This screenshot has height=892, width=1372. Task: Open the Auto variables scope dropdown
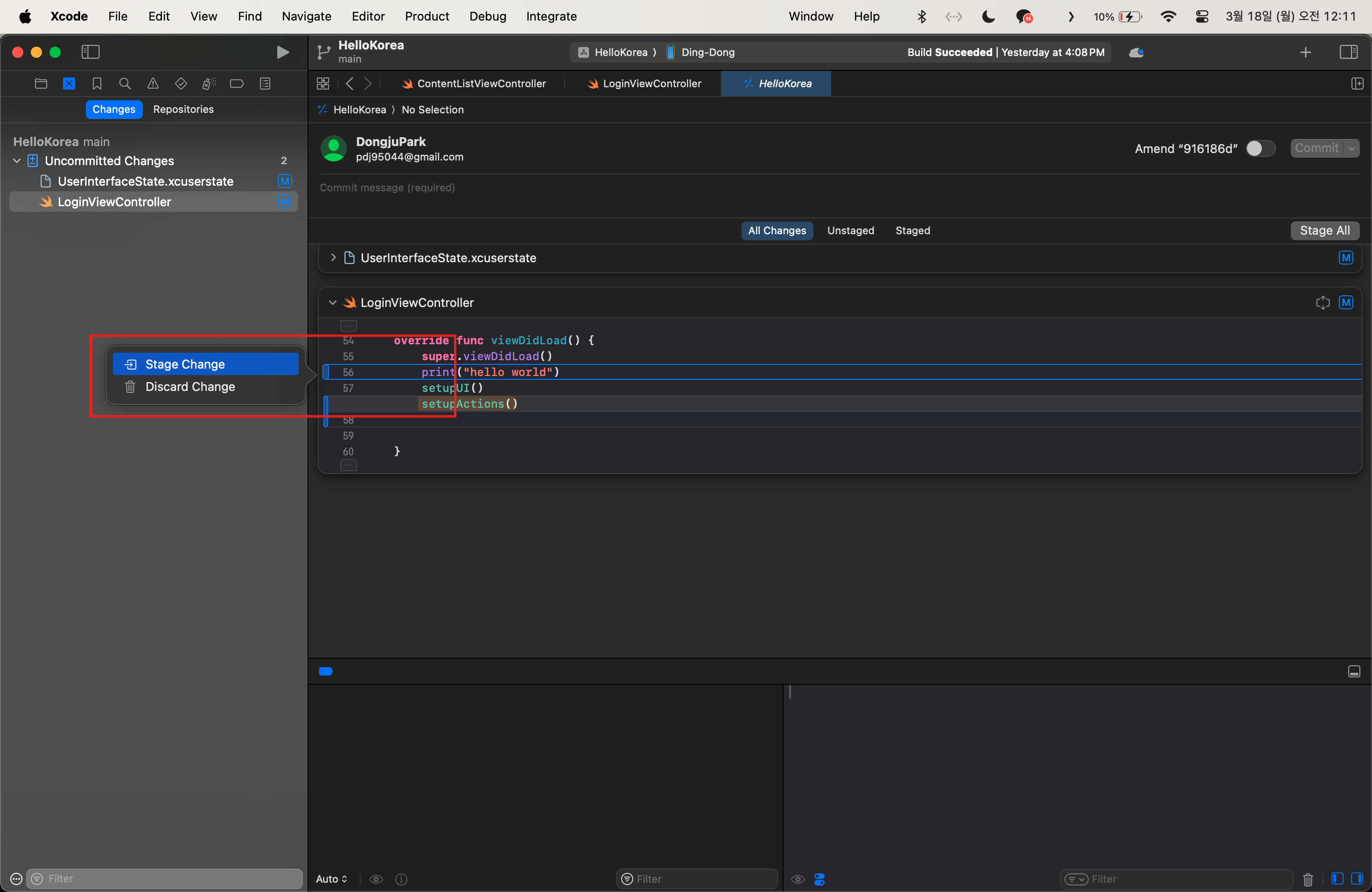pyautogui.click(x=331, y=879)
